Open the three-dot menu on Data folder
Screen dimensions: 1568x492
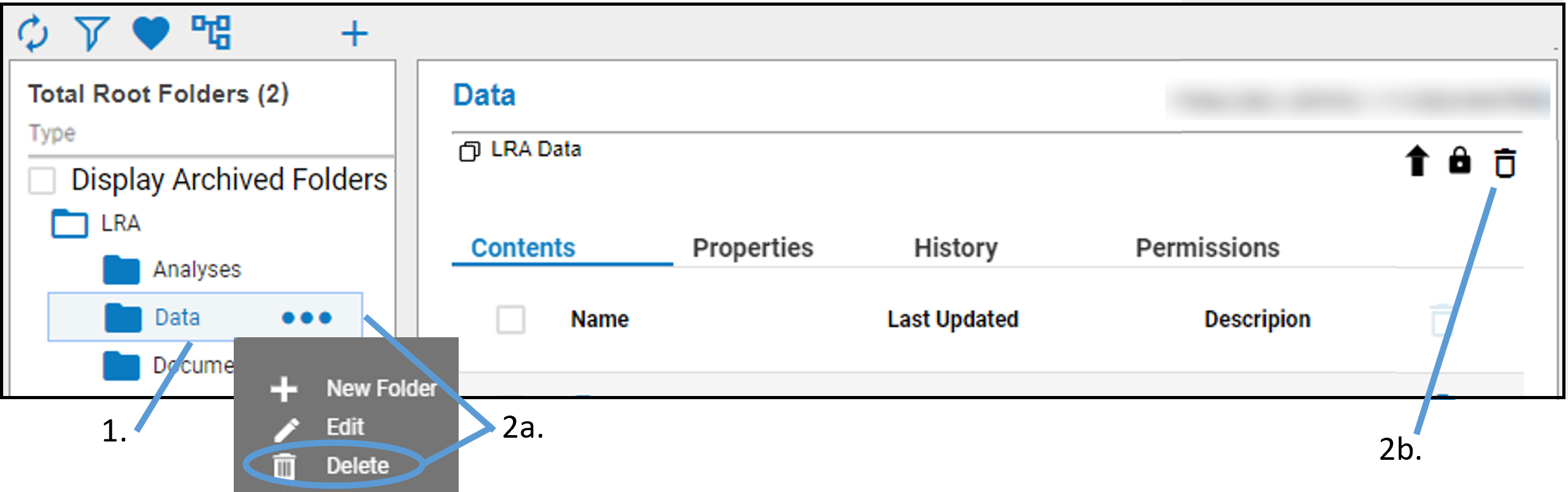[x=307, y=318]
